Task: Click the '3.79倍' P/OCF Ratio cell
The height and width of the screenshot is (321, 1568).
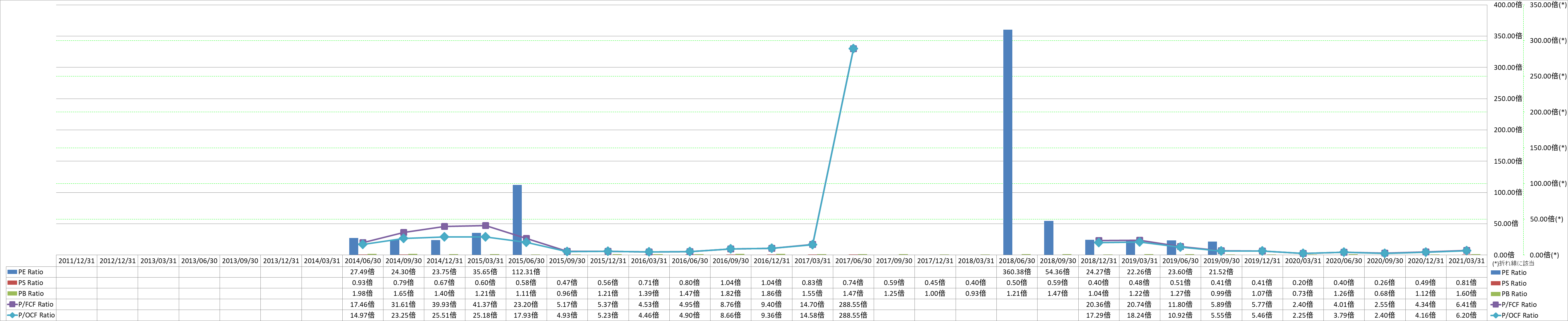Action: click(1343, 316)
